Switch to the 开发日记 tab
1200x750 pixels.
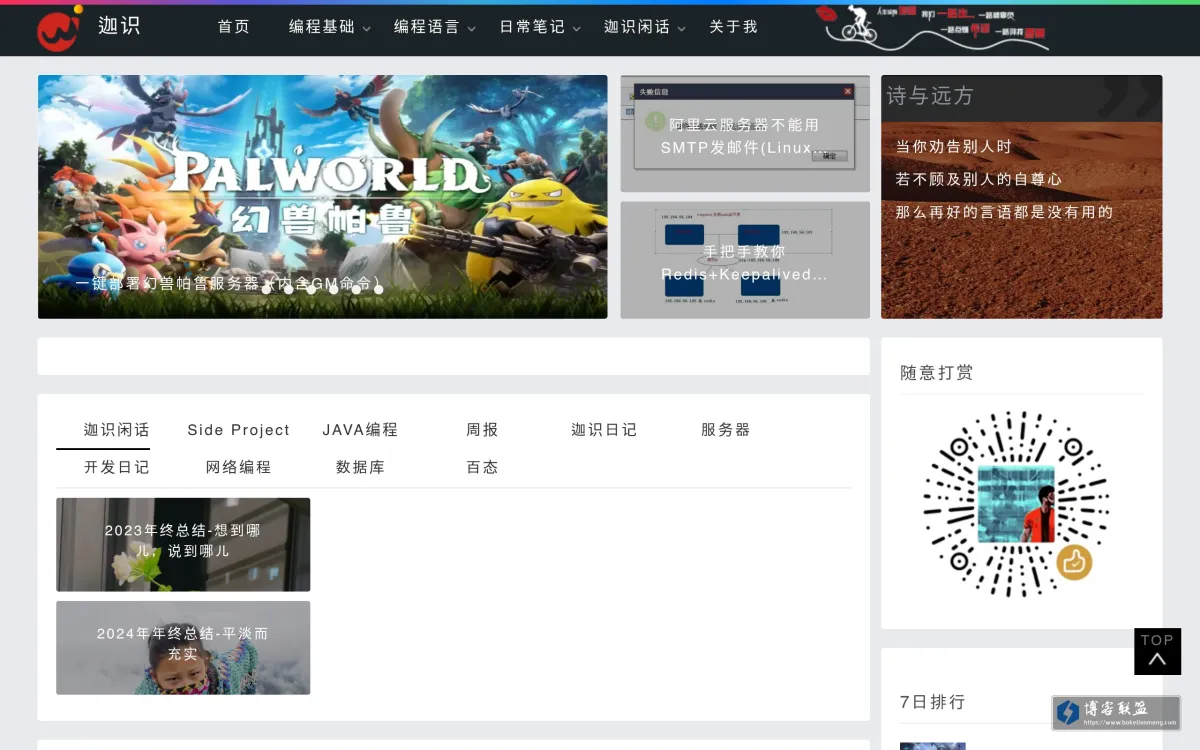[x=117, y=467]
